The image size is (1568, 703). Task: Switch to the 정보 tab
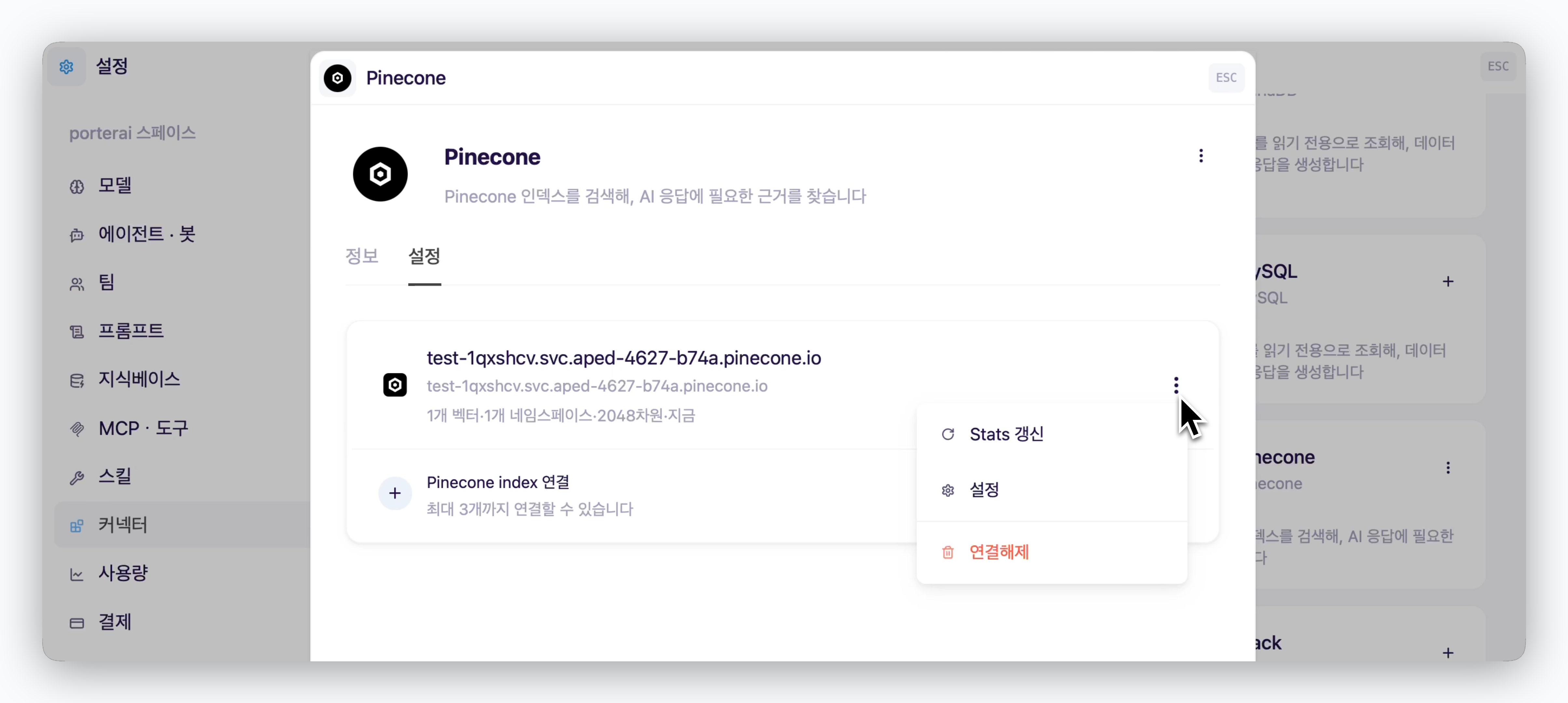(361, 256)
